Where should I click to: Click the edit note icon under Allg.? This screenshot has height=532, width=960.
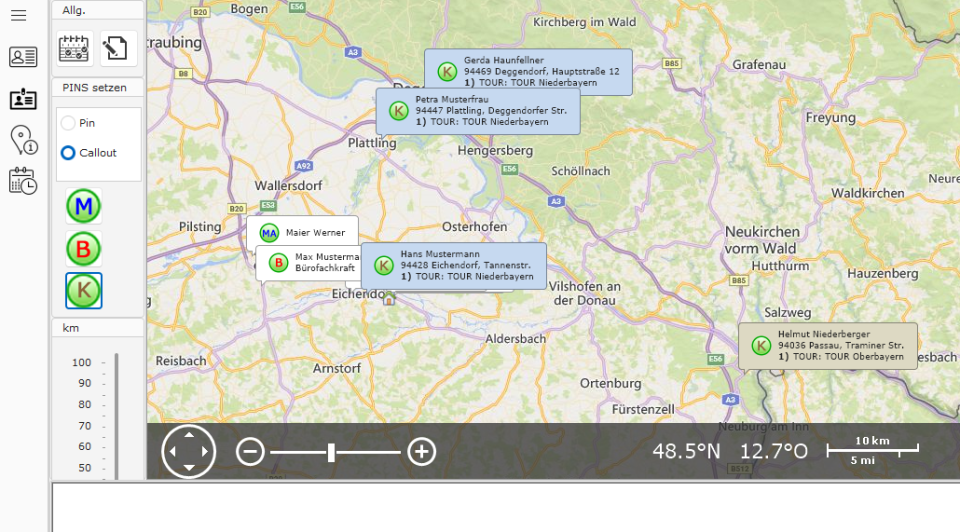117,48
